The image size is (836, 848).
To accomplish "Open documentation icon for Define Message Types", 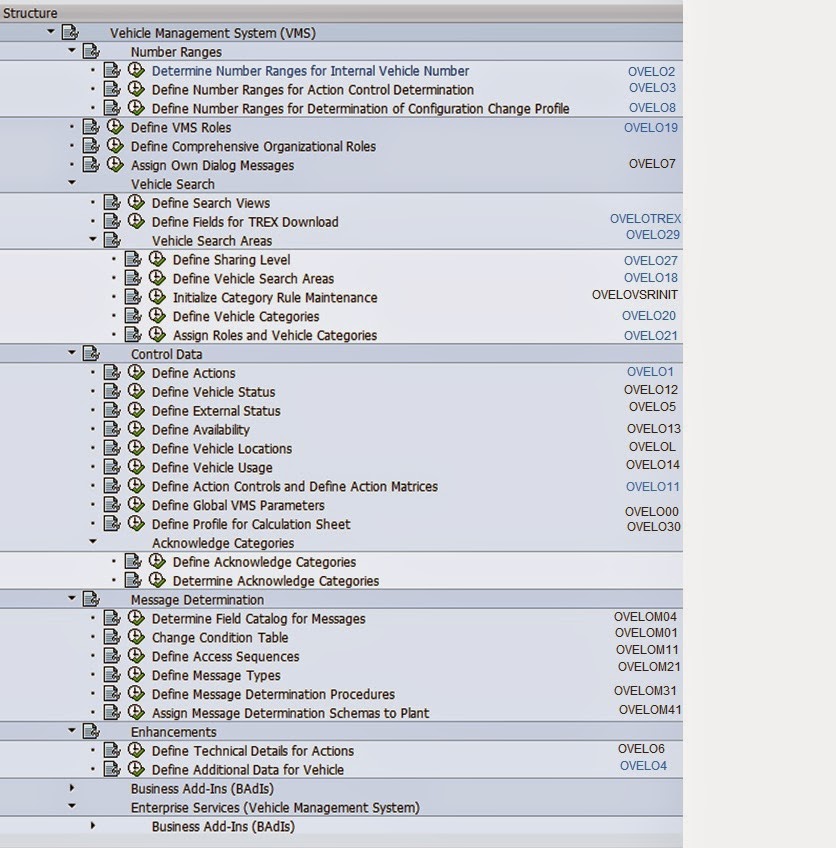I will (111, 675).
